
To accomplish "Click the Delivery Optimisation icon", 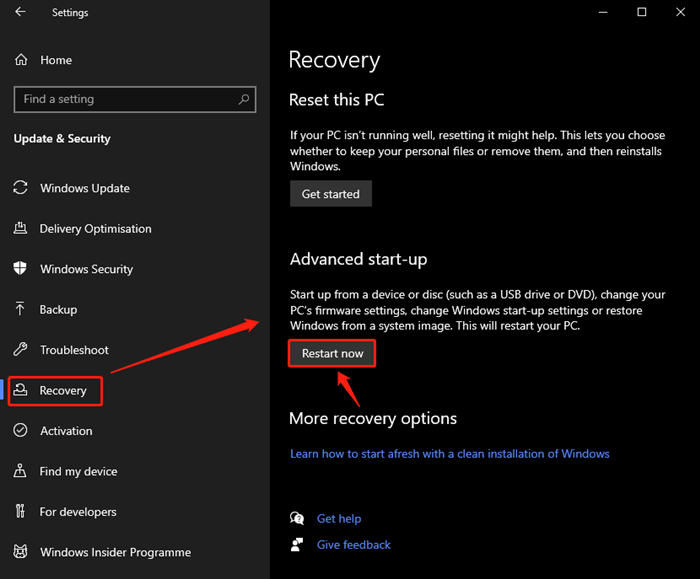I will click(20, 228).
